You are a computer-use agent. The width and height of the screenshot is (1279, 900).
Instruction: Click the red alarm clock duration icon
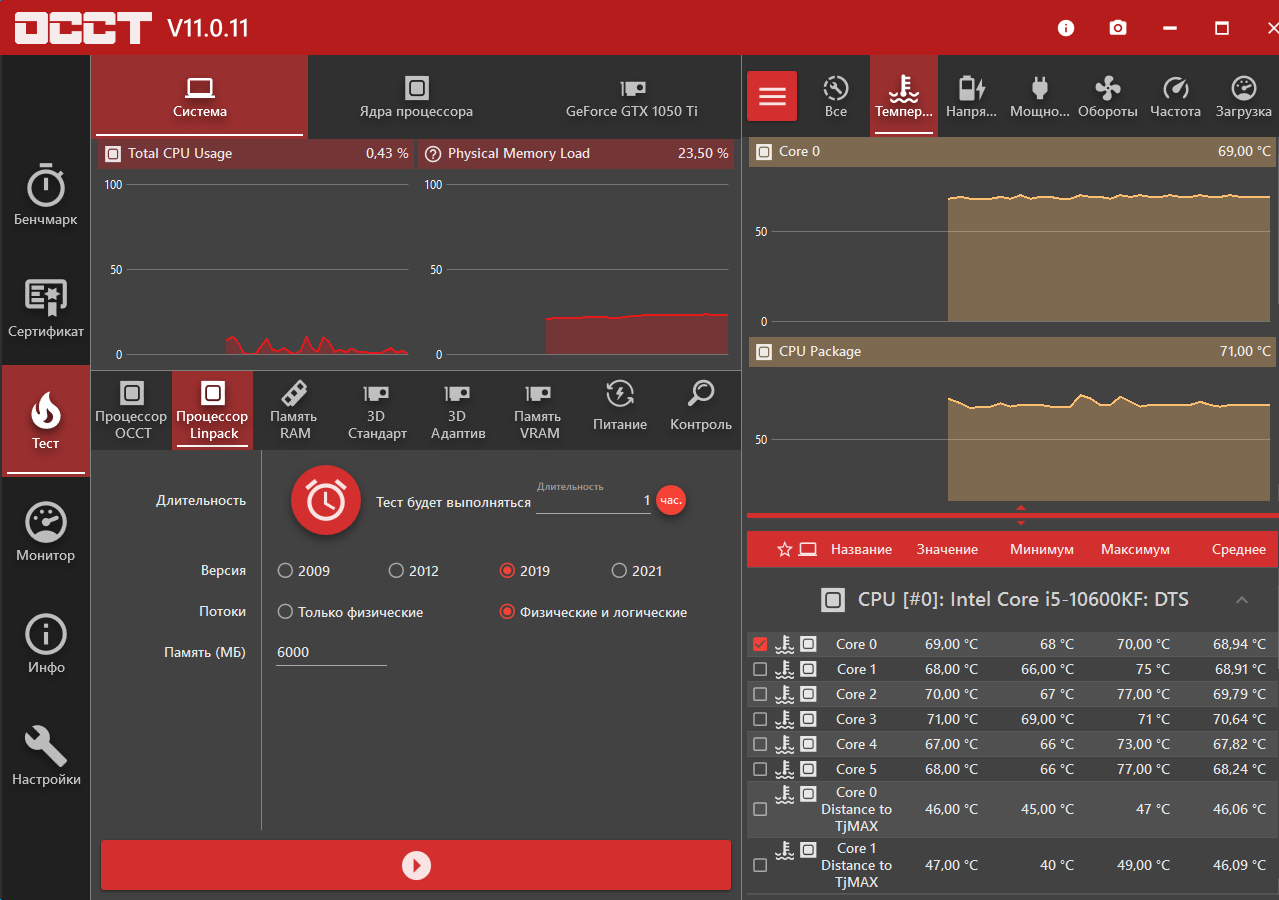326,500
